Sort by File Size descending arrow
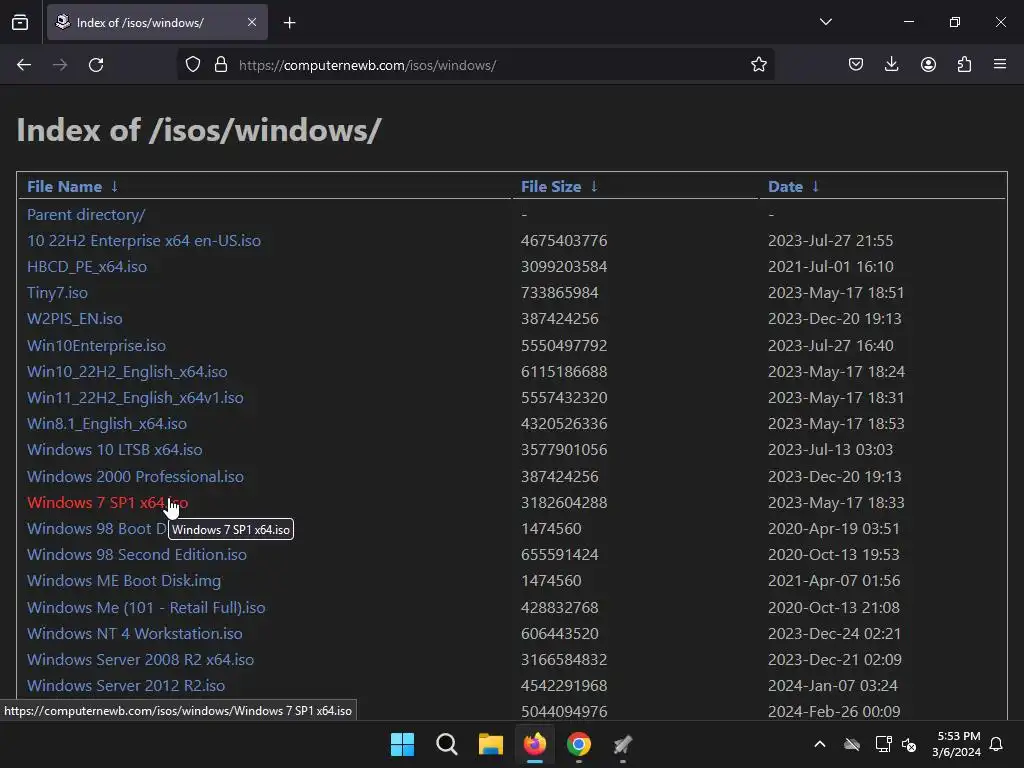This screenshot has width=1024, height=768. coord(594,187)
